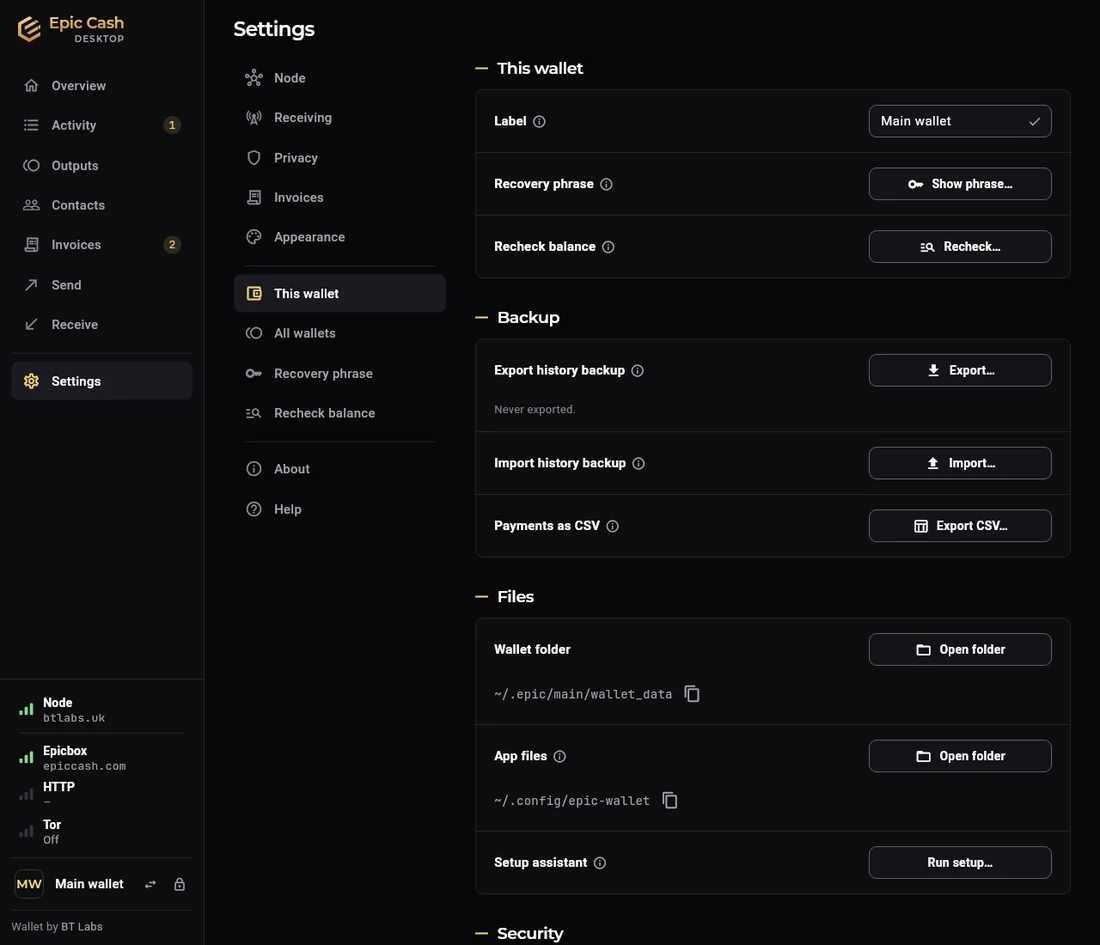Open the Receive page
Viewport: 1100px width, 945px height.
click(x=102, y=325)
